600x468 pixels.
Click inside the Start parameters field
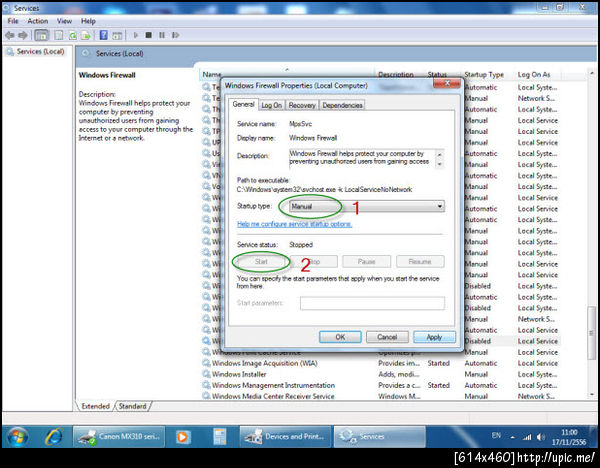coord(372,303)
